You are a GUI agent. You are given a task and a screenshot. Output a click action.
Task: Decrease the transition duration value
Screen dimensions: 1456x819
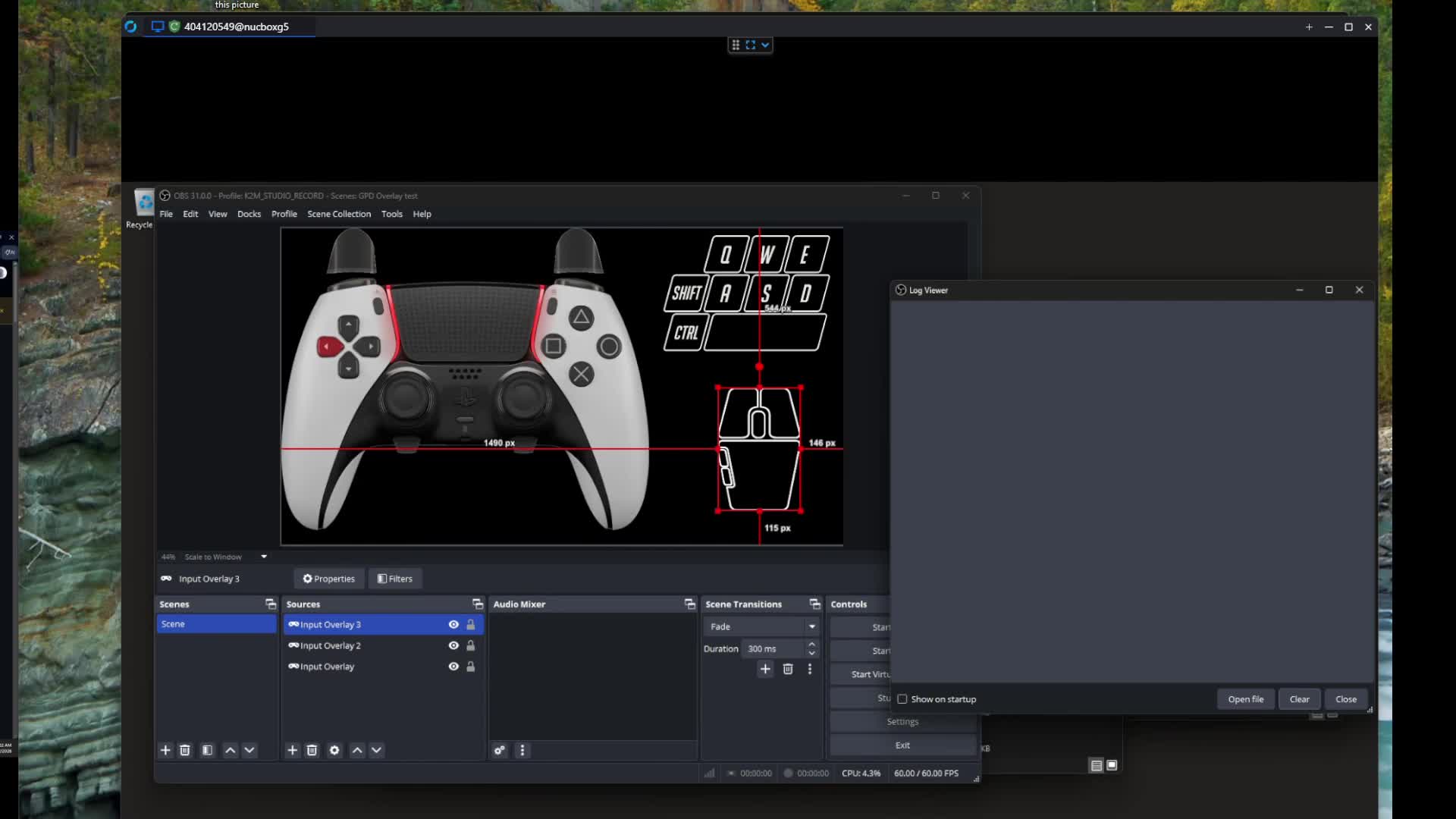click(812, 653)
